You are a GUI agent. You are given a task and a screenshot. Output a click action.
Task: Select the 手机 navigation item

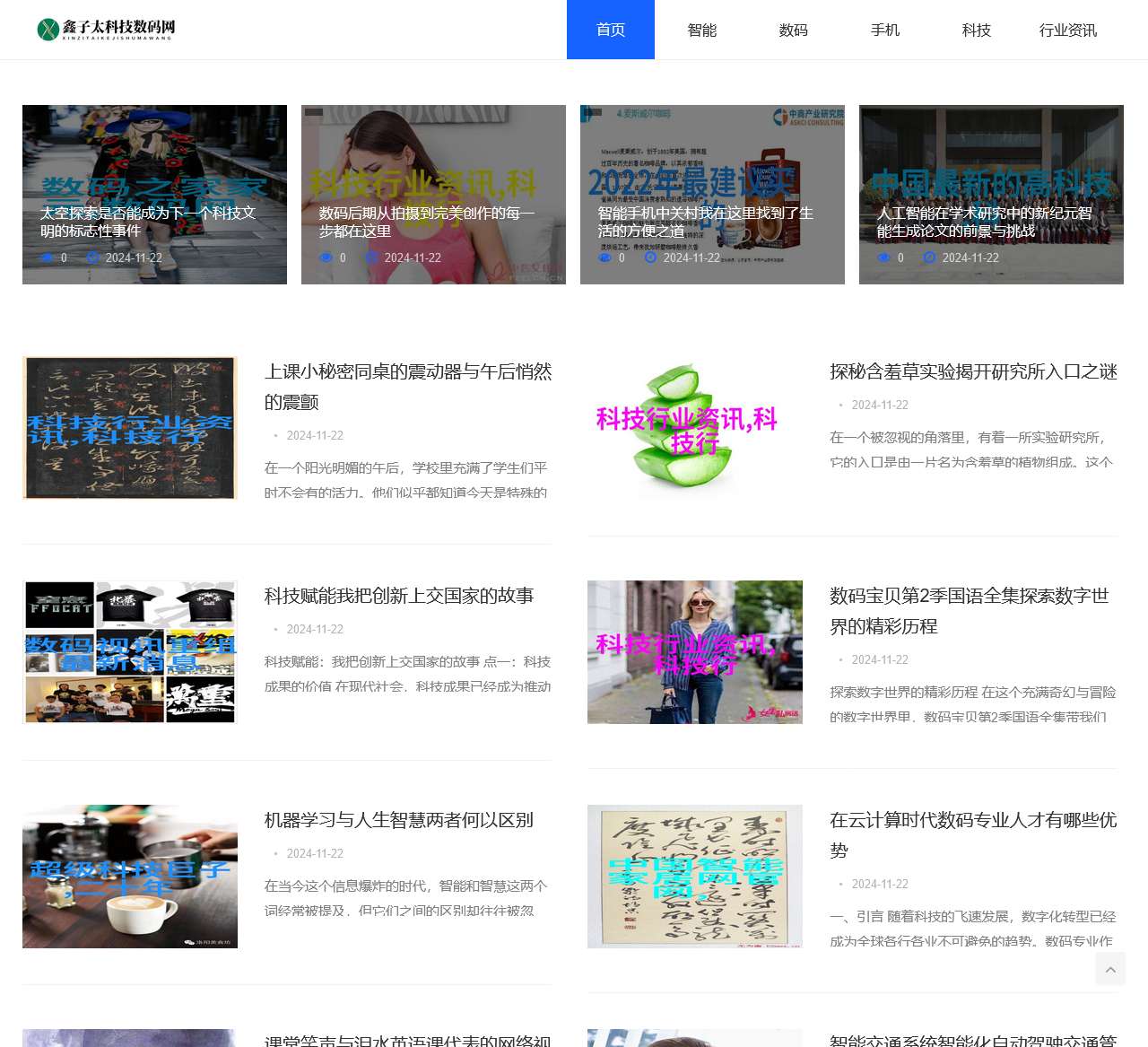point(885,30)
